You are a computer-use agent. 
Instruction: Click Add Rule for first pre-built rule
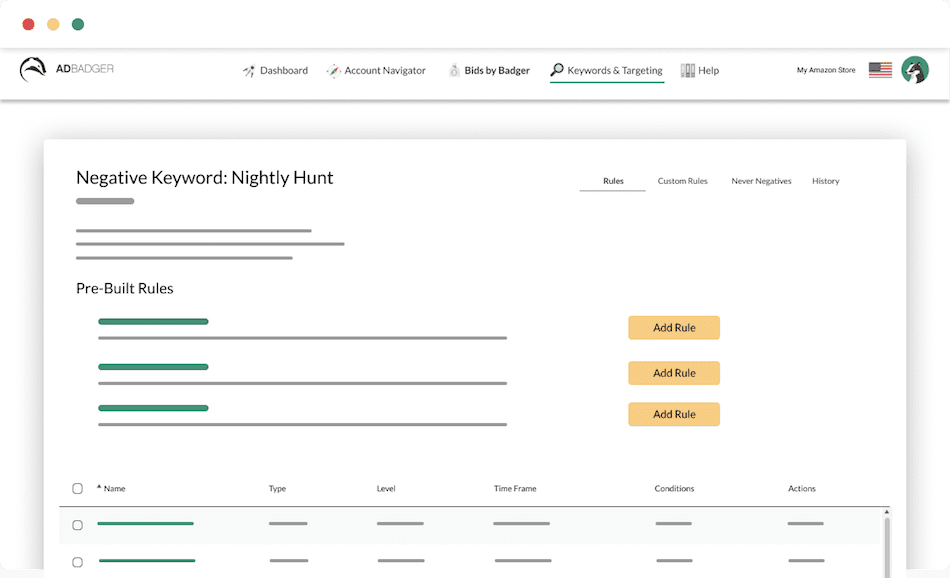[x=674, y=328]
